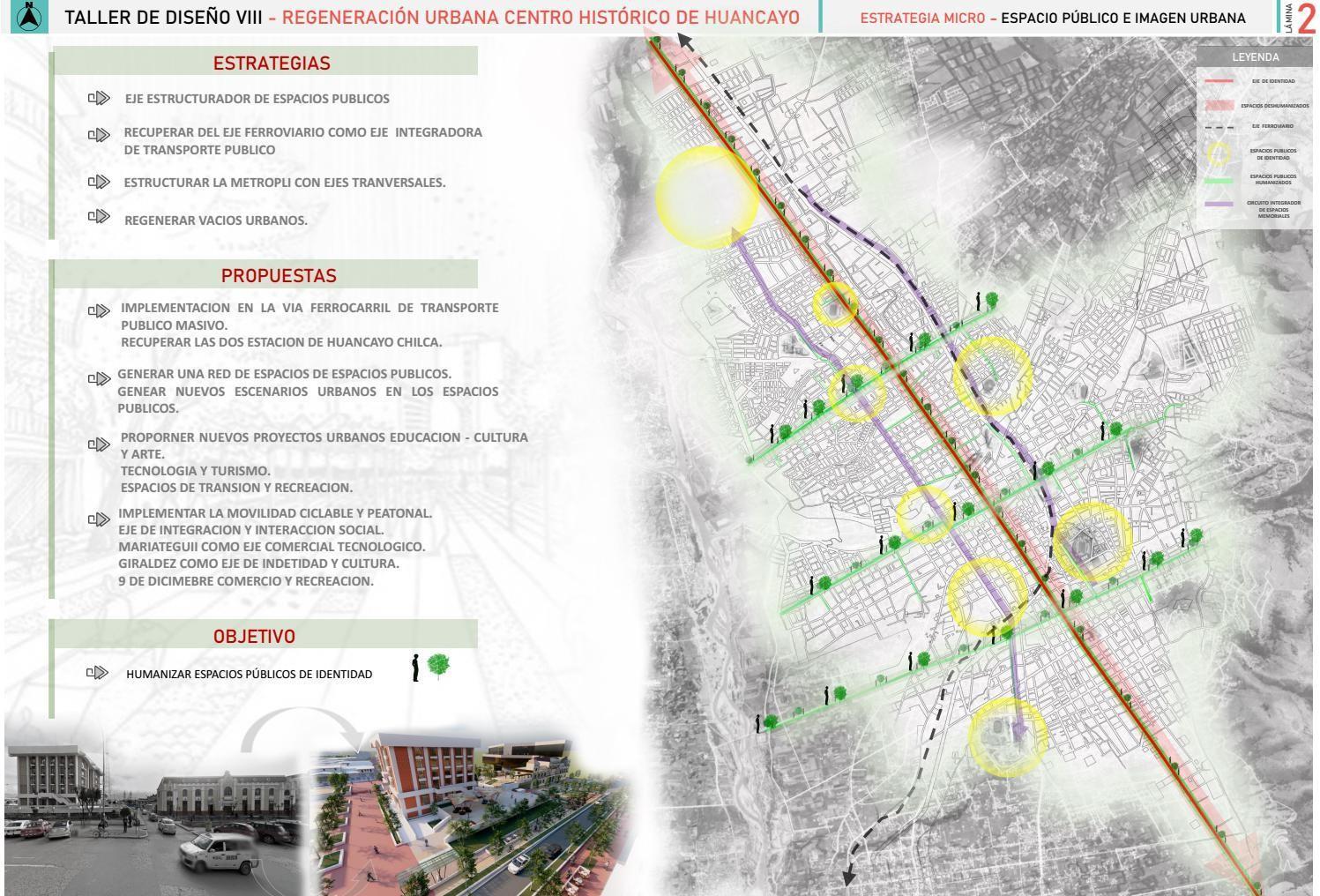Screen dimensions: 1320x896
Task: Click the line 'ESPACIOS DE TRANSION Y RECREACION.'
Action: [236, 488]
